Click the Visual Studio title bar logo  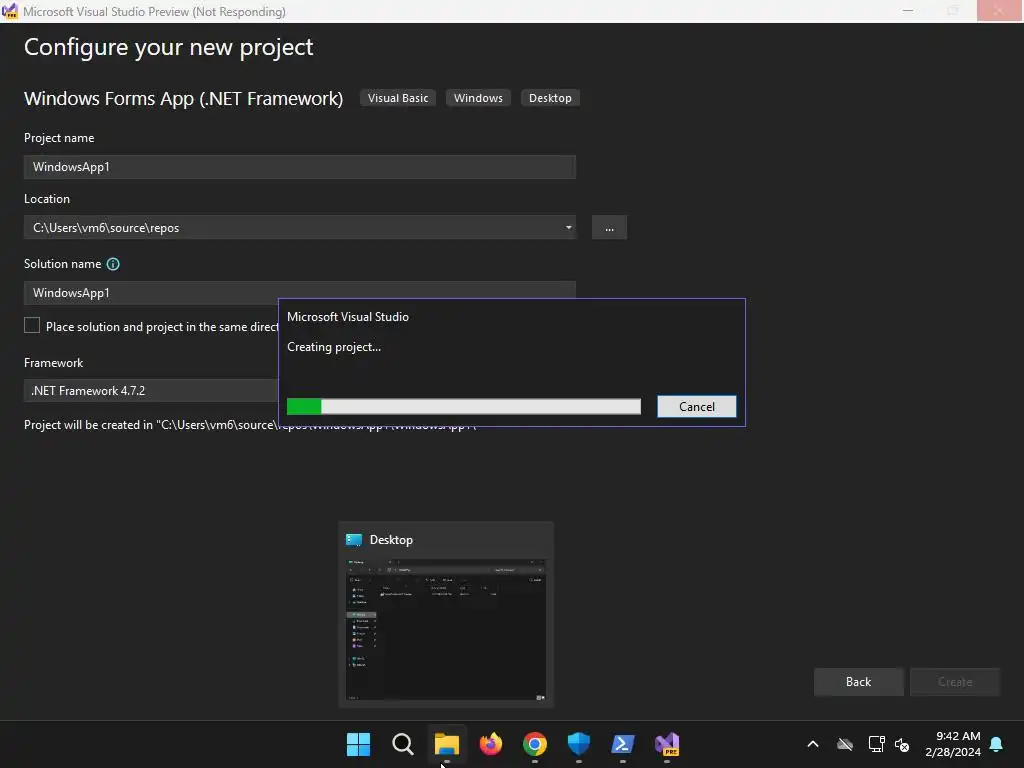(10, 11)
